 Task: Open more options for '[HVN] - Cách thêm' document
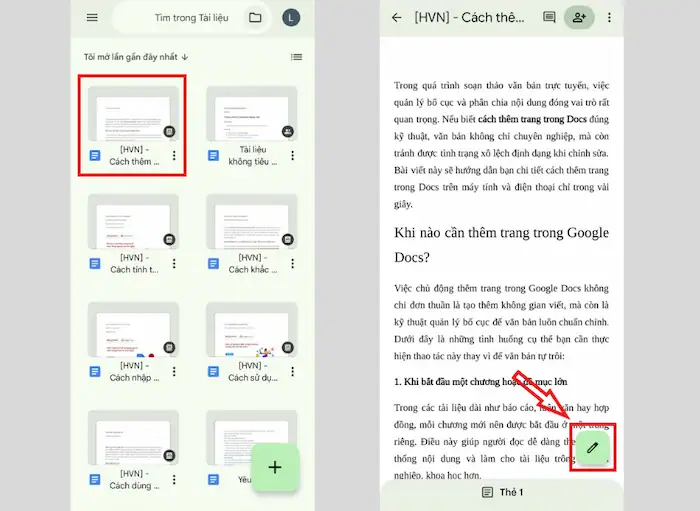(174, 155)
